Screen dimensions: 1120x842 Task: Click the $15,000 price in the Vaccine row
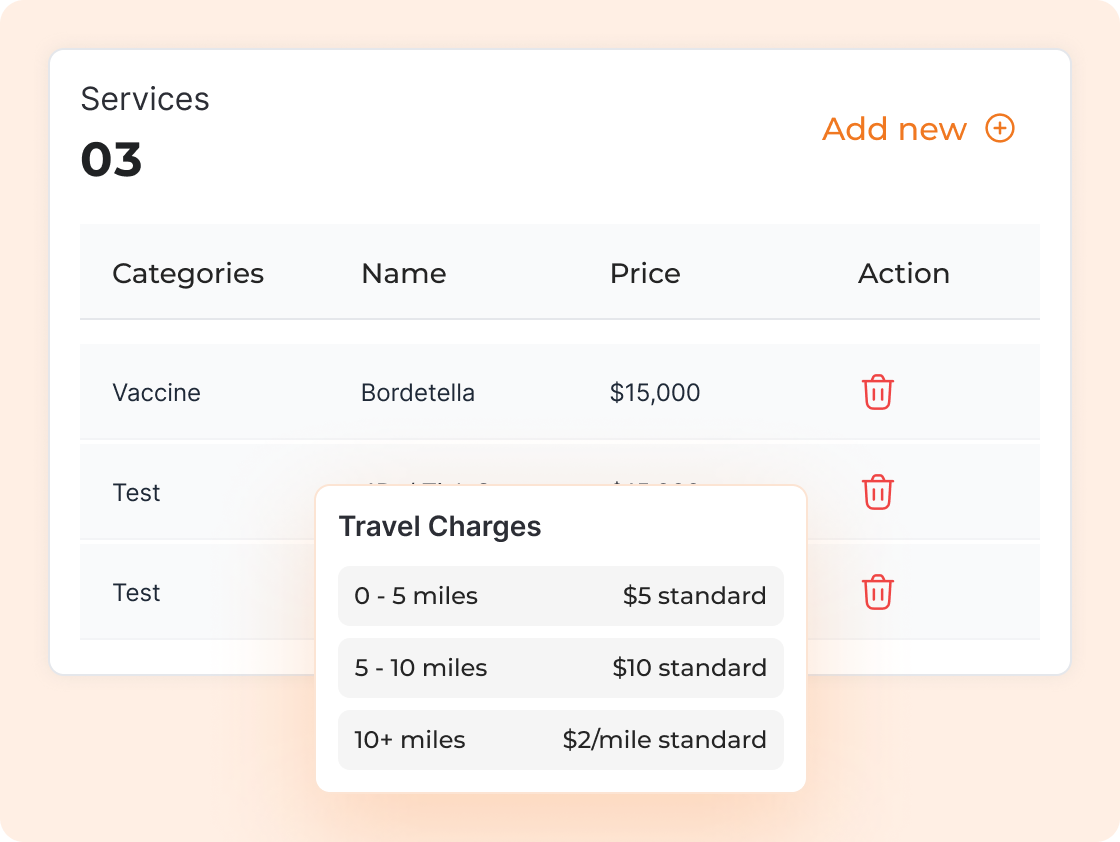[x=655, y=393]
